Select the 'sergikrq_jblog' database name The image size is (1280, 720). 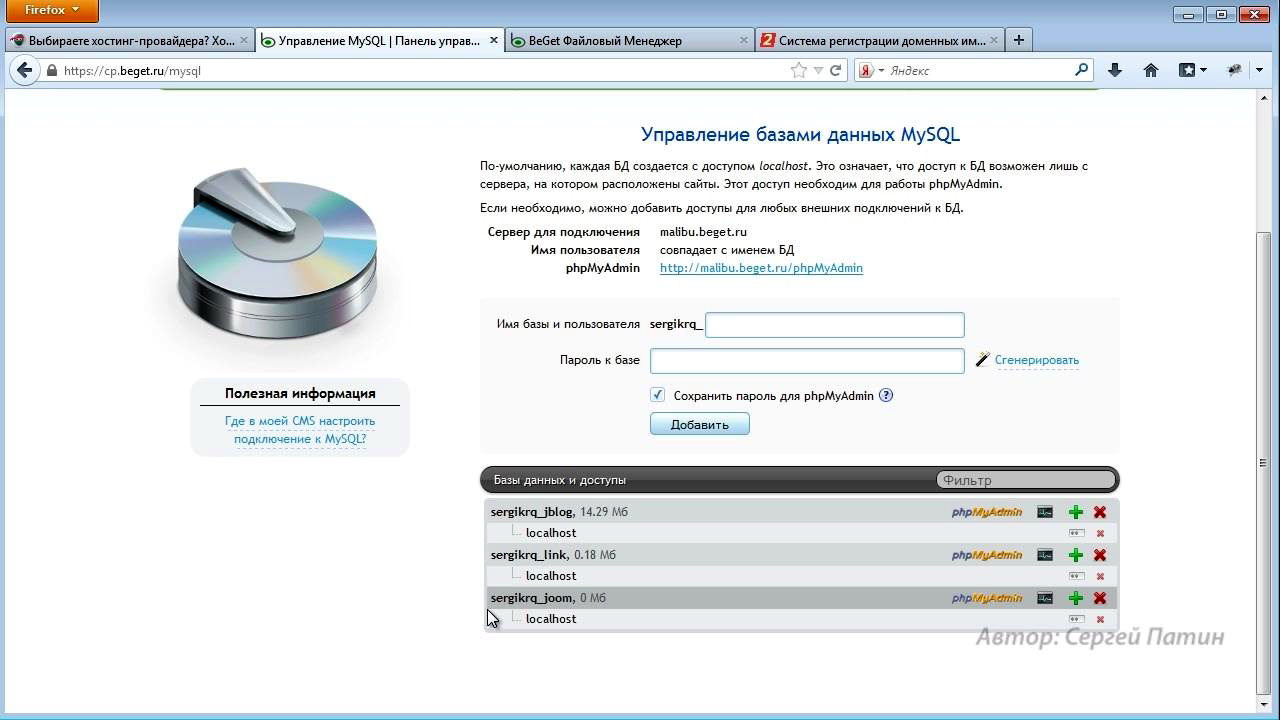click(532, 512)
